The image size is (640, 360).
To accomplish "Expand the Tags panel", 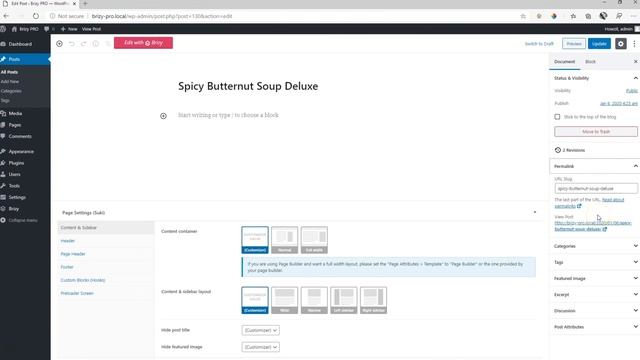I will [595, 262].
